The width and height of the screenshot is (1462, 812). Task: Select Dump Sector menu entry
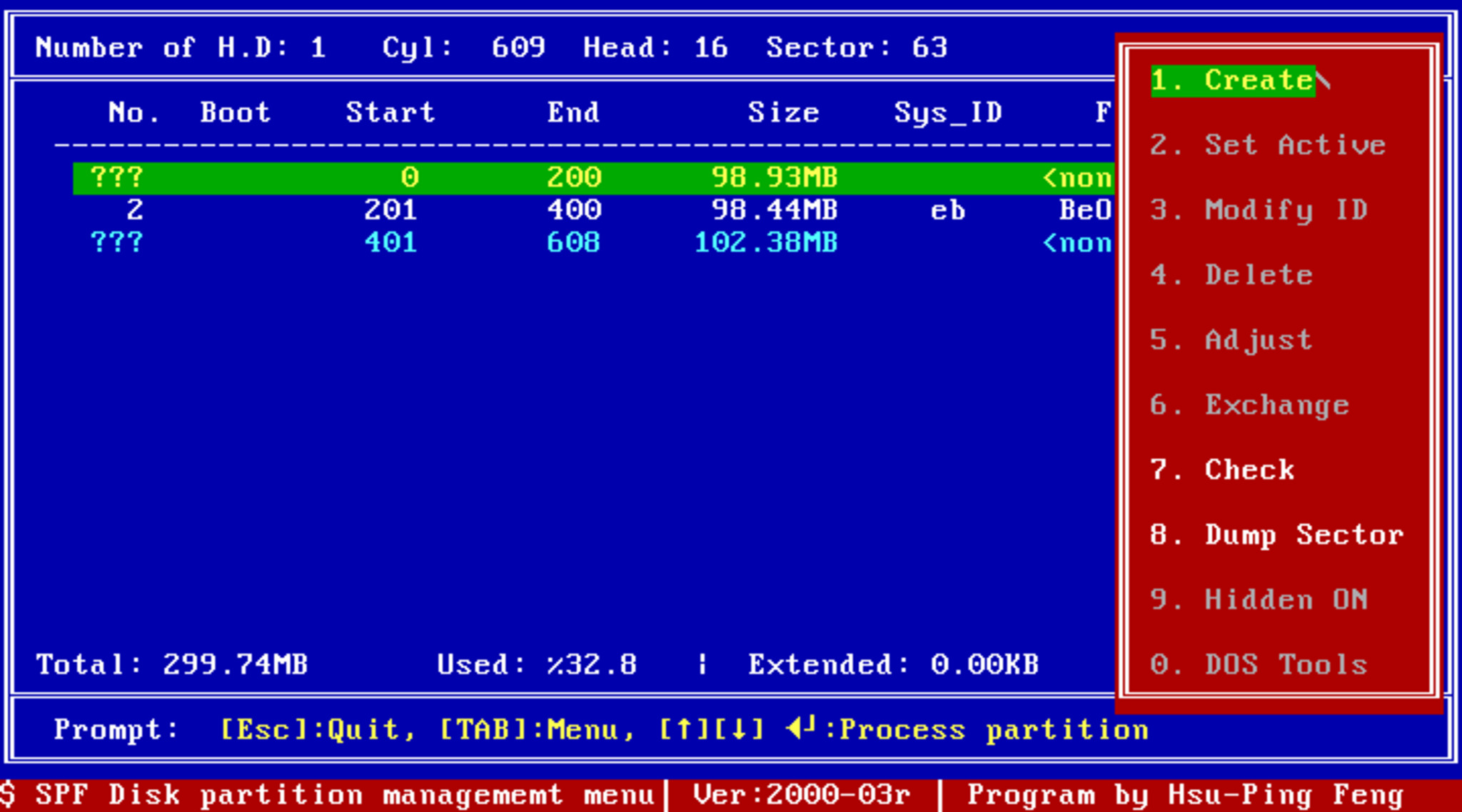point(1277,534)
